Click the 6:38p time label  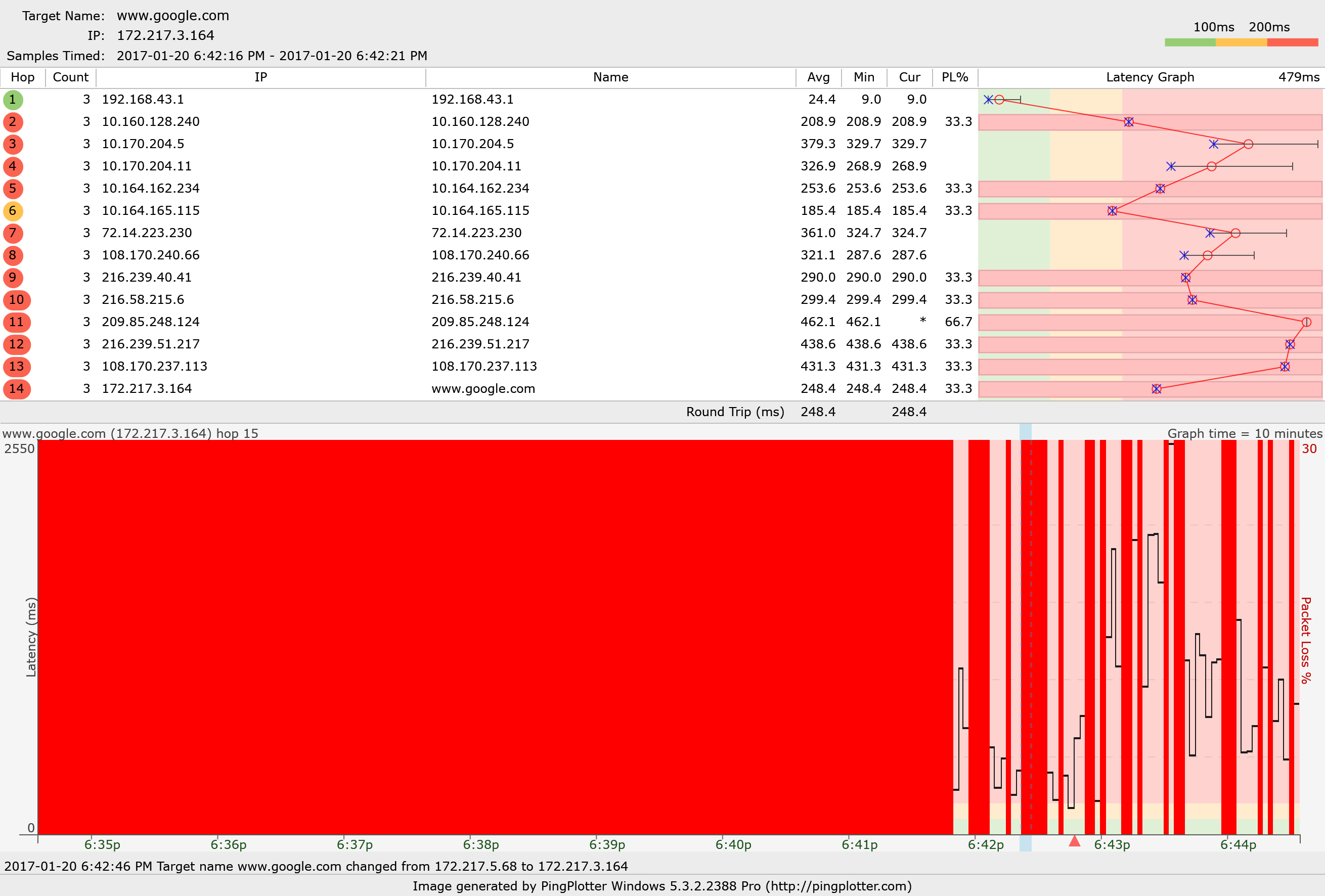(480, 845)
